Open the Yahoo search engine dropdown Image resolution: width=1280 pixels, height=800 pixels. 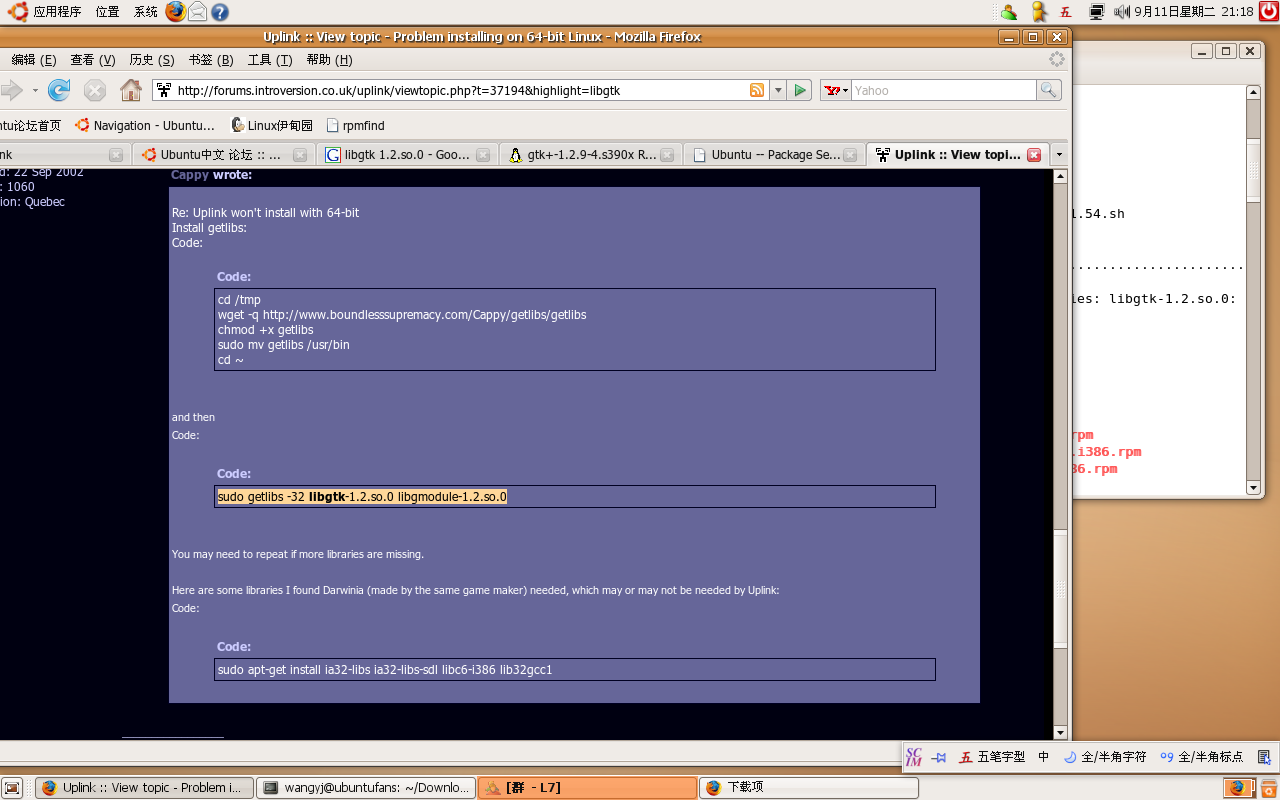point(835,90)
